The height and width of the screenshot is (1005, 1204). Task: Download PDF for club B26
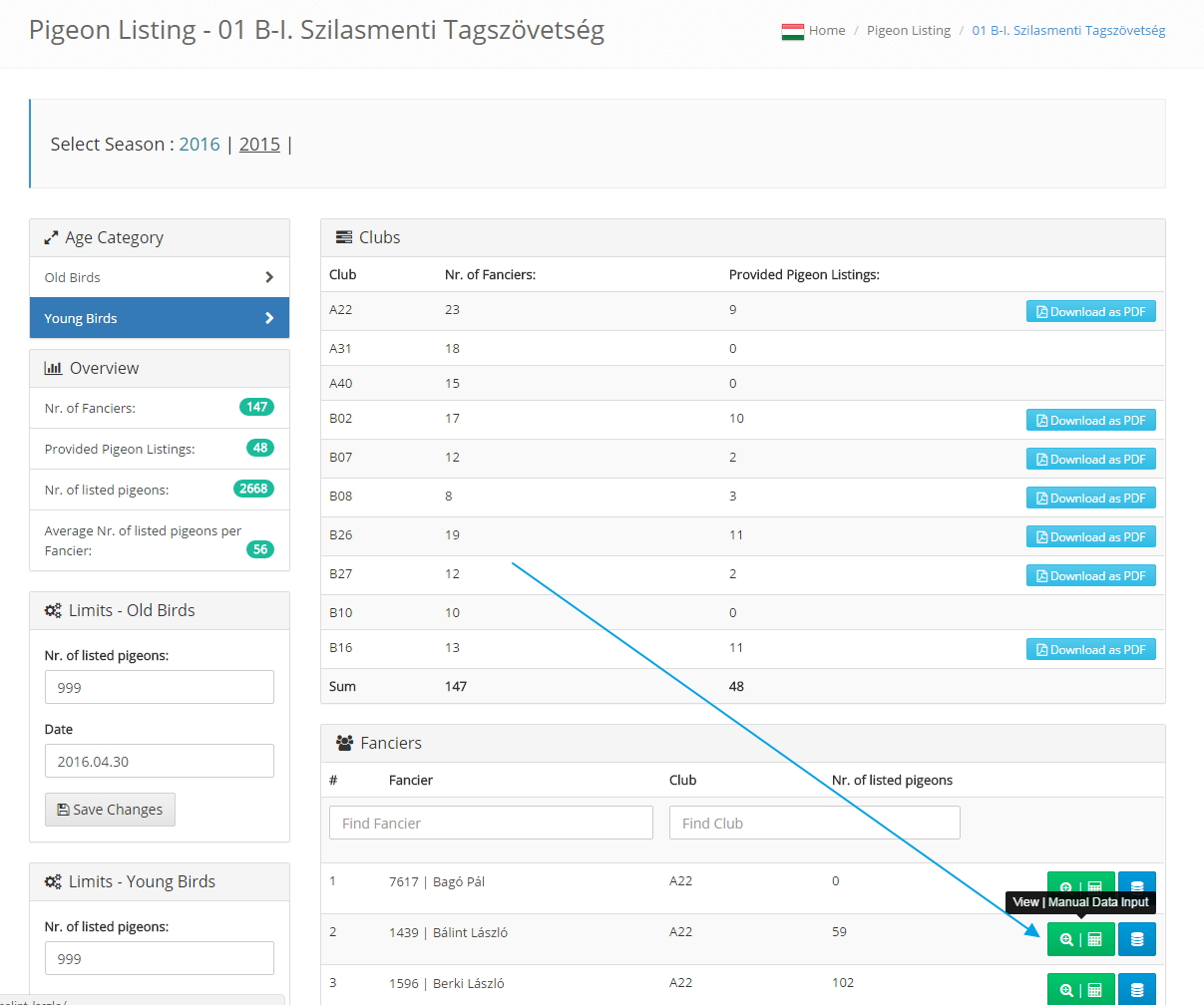pyautogui.click(x=1090, y=537)
